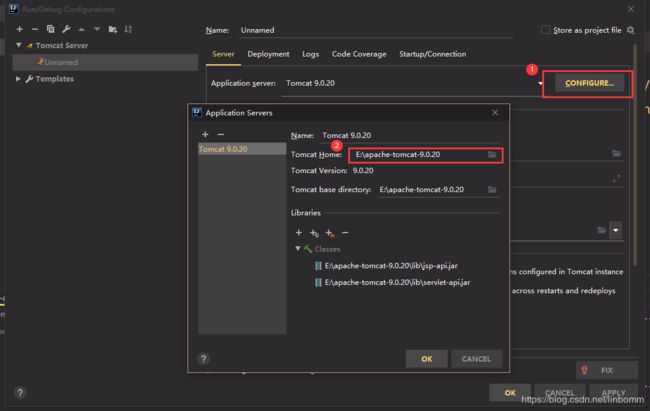Move configuration up arrow icon
Screen dimensions: 650x411
81,29
